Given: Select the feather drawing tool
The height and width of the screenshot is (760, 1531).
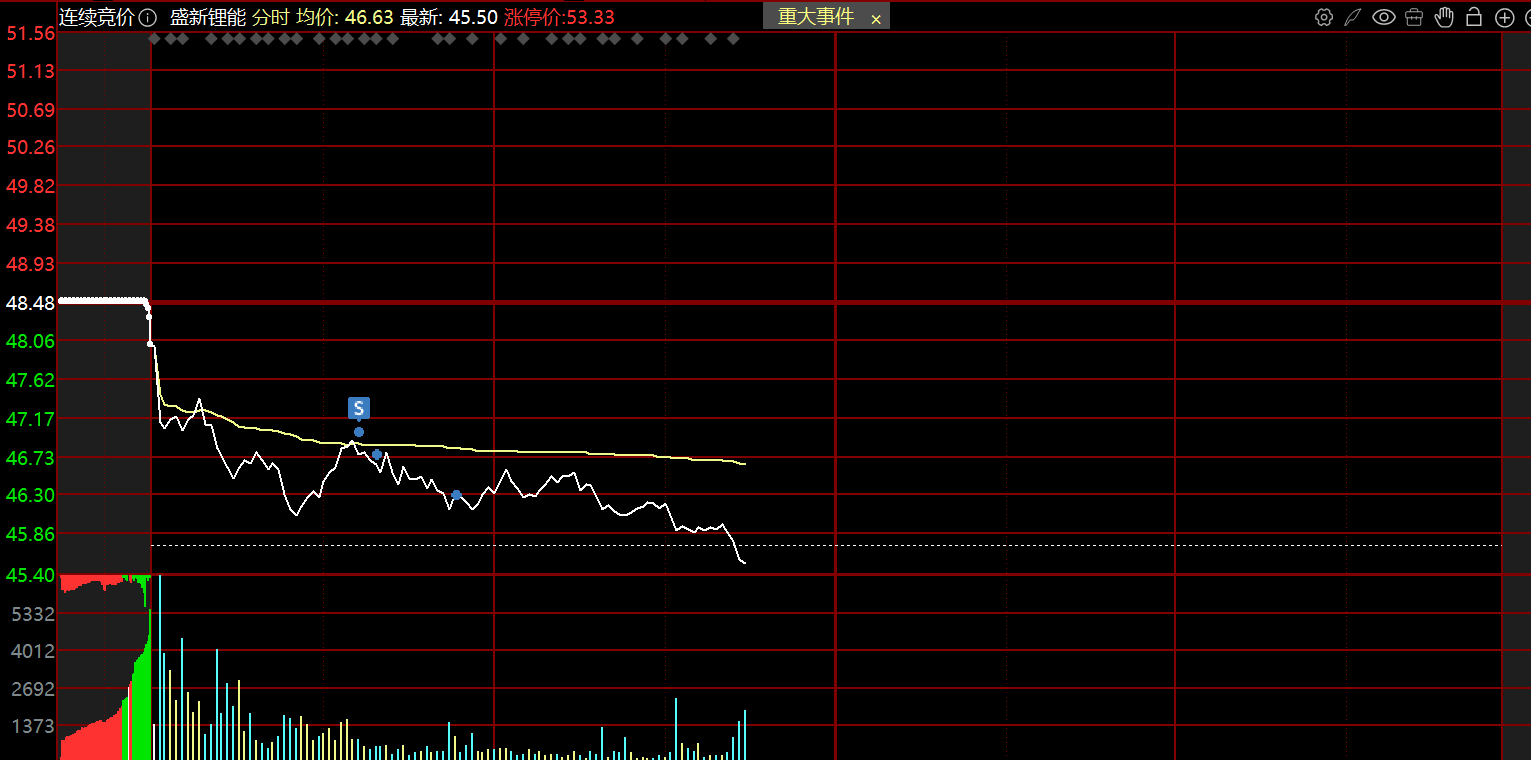Looking at the screenshot, I should click(x=1353, y=17).
